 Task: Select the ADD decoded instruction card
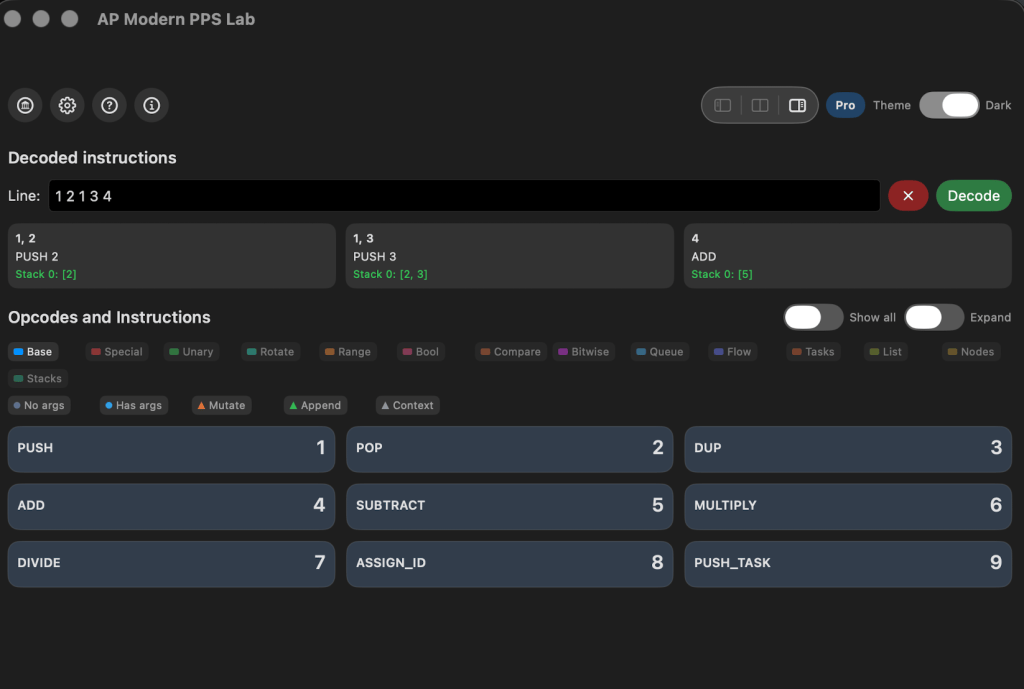[848, 256]
